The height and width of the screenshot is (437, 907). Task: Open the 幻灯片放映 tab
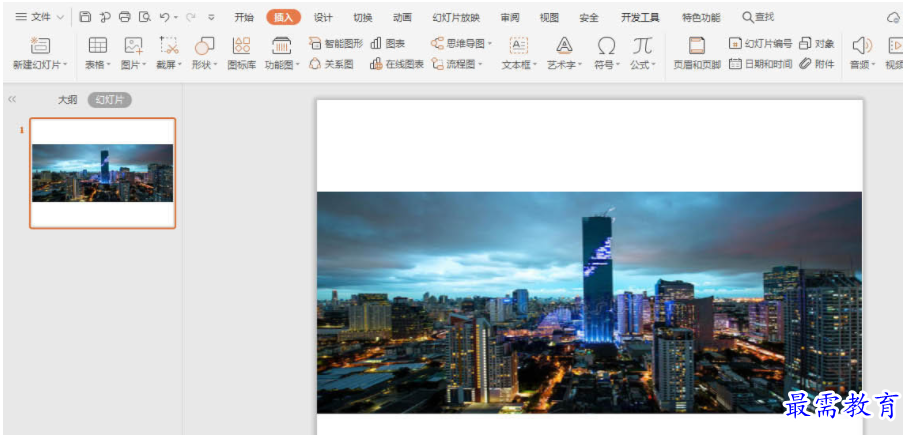pyautogui.click(x=456, y=17)
